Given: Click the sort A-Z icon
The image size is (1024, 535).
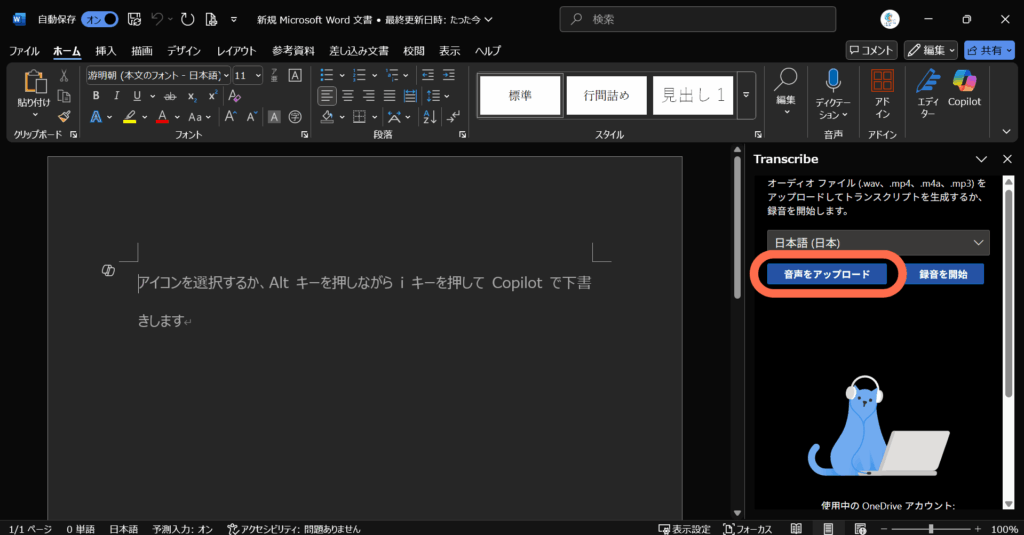Looking at the screenshot, I should pos(429,117).
